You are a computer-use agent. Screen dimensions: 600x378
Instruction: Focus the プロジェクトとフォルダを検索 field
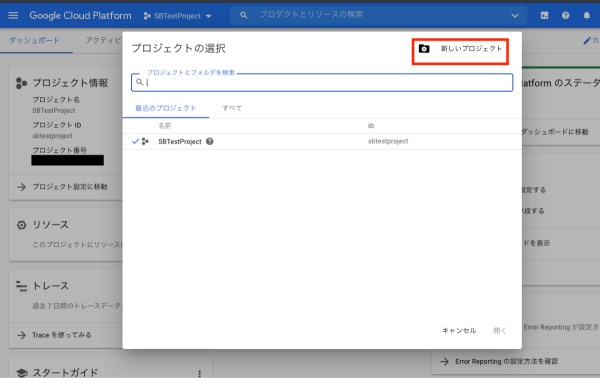tap(322, 82)
